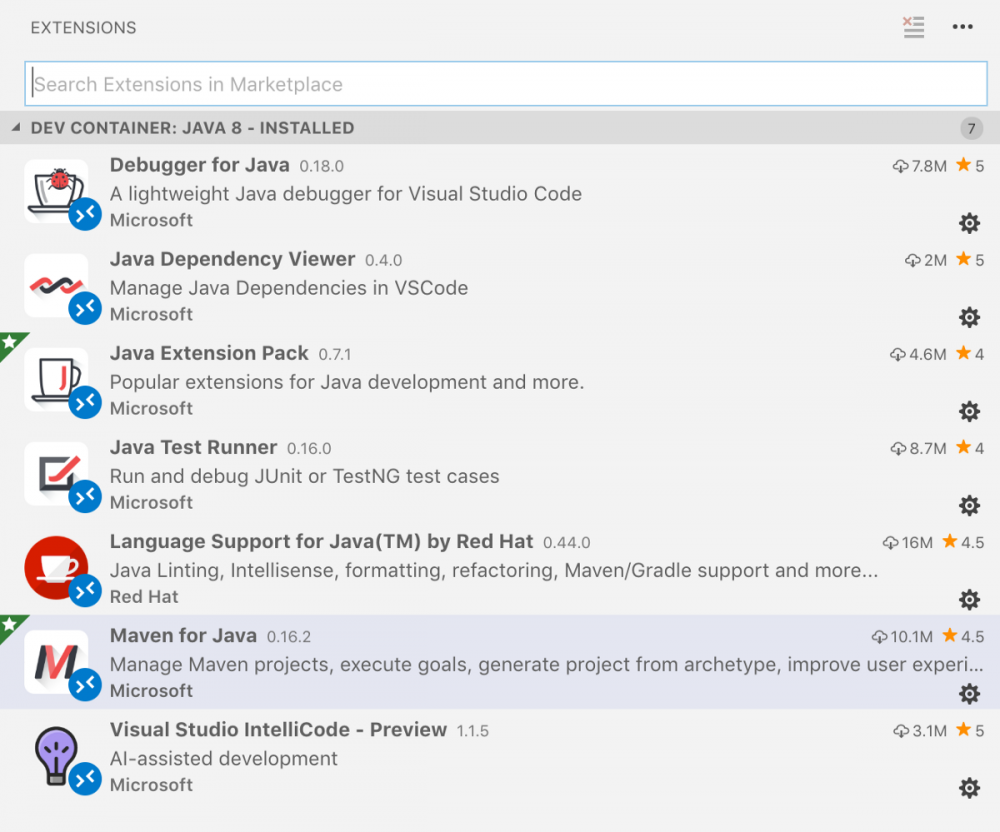Select Maven for Java extension title

183,636
